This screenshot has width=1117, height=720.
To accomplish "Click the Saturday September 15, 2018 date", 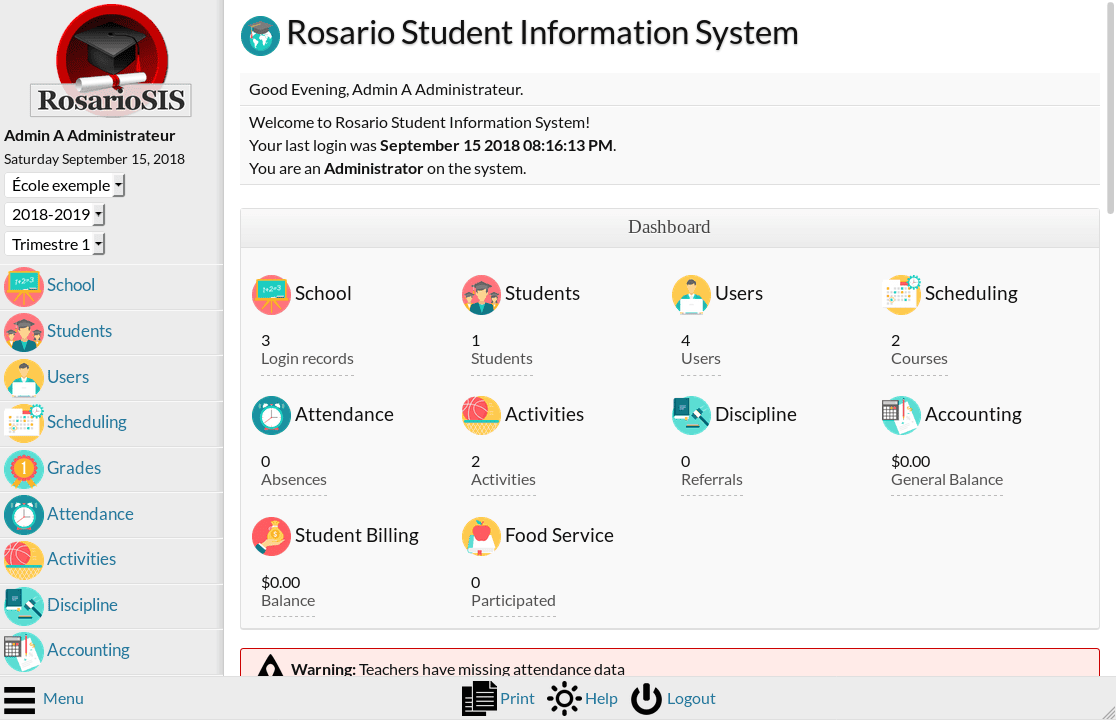I will point(95,159).
